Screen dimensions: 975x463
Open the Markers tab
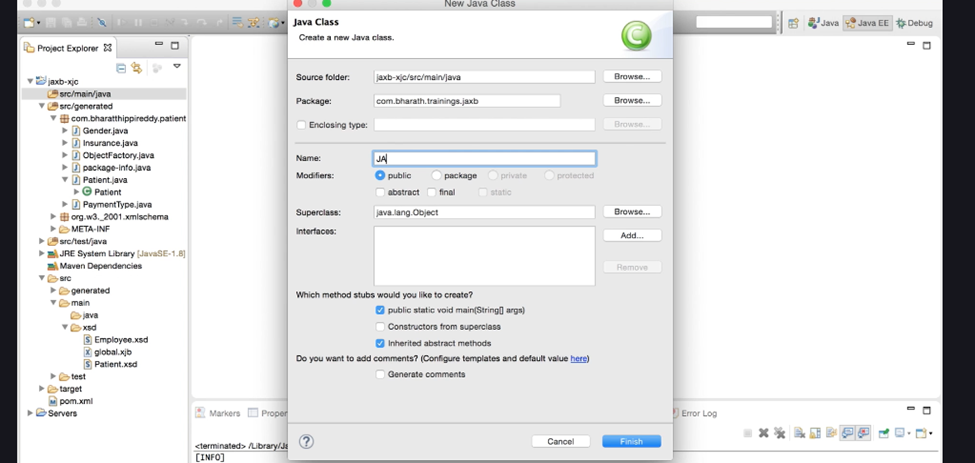coord(218,413)
